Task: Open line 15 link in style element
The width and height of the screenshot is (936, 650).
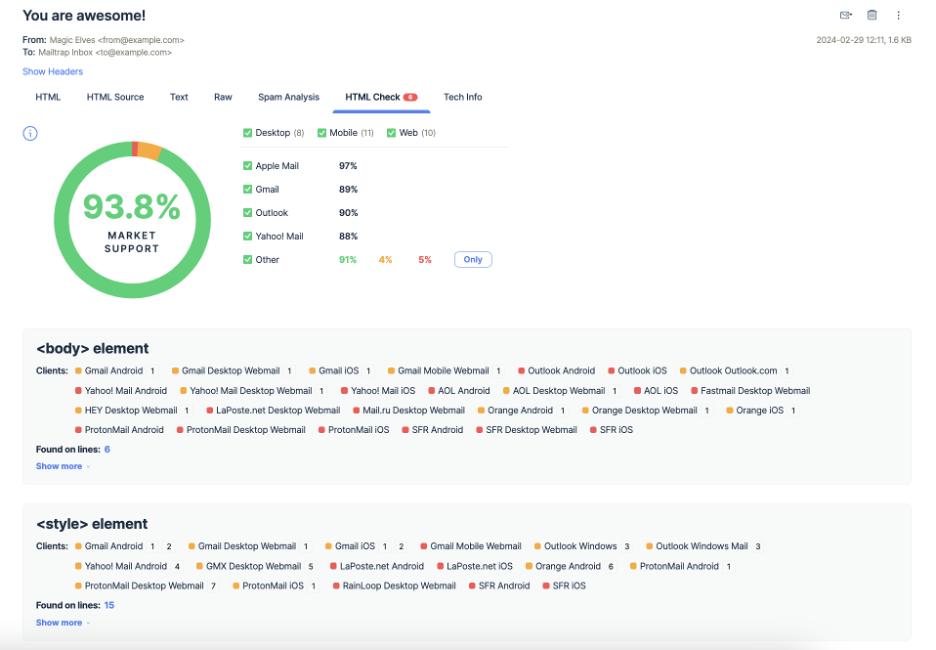Action: click(109, 605)
